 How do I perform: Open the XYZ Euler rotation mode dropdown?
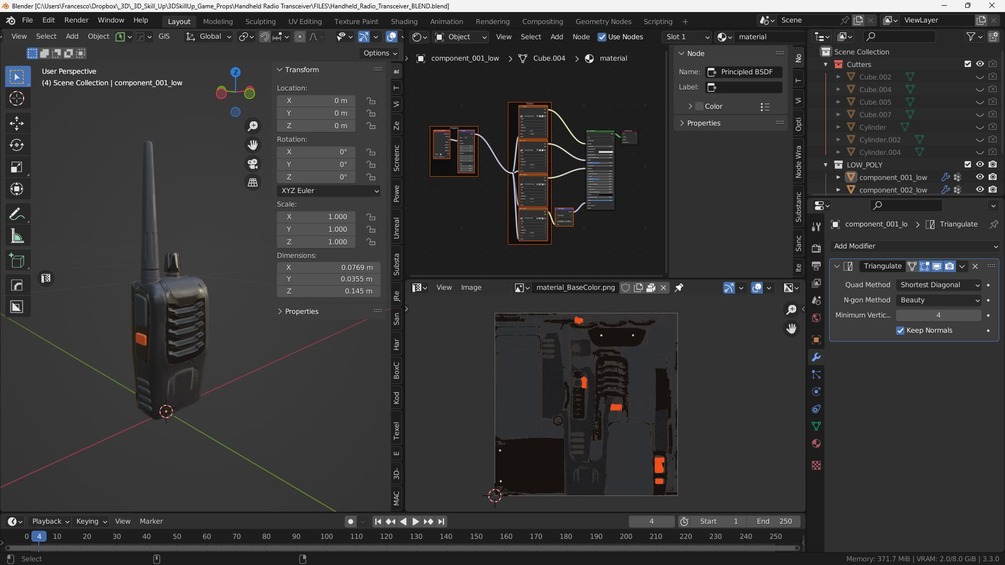(x=328, y=190)
